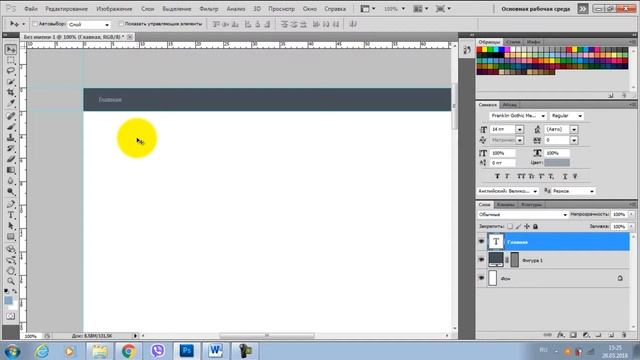Screen dimensions: 640x360
Task: Switch to the Каналы tab
Action: coord(505,204)
